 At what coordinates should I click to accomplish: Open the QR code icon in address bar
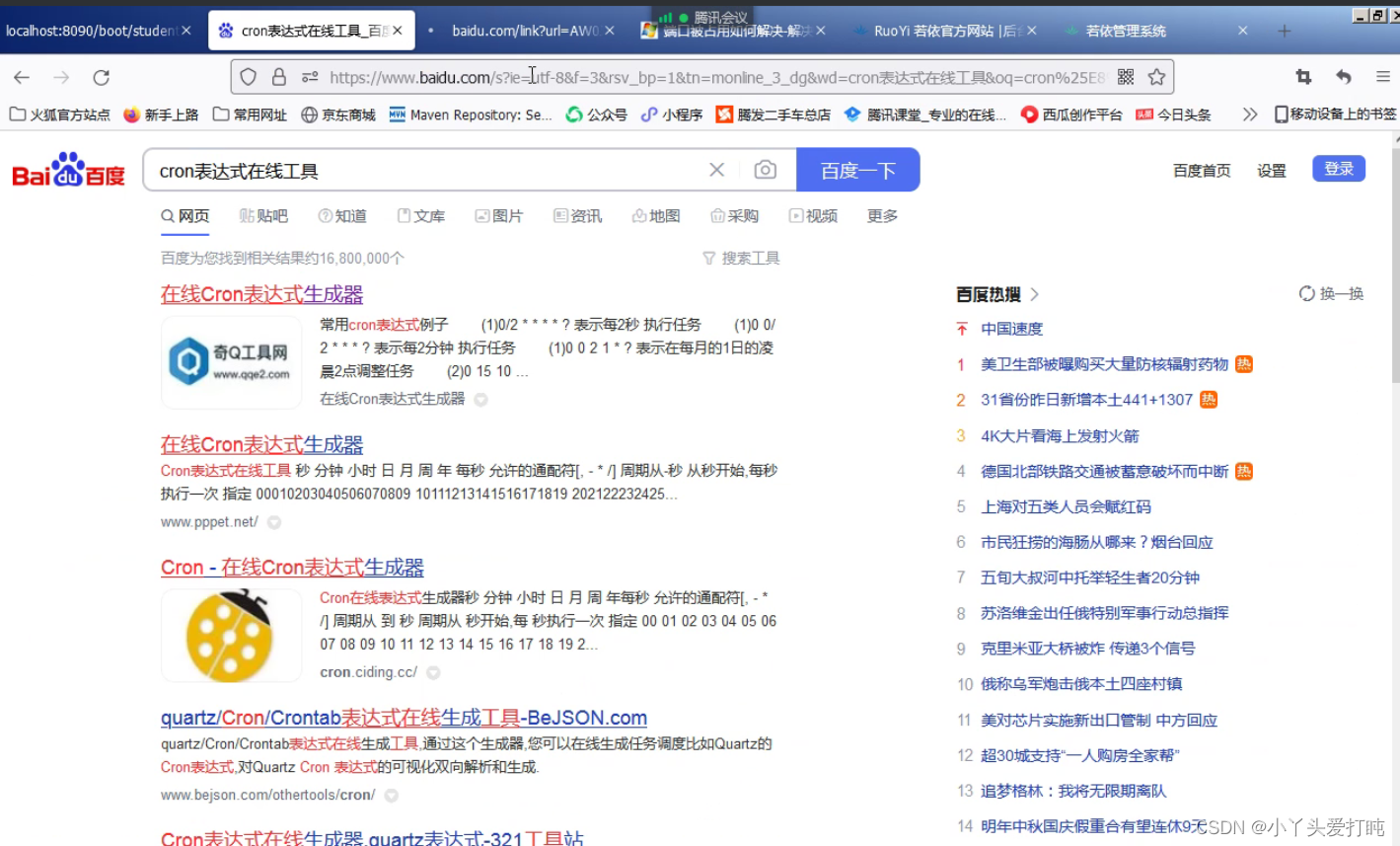point(1126,77)
